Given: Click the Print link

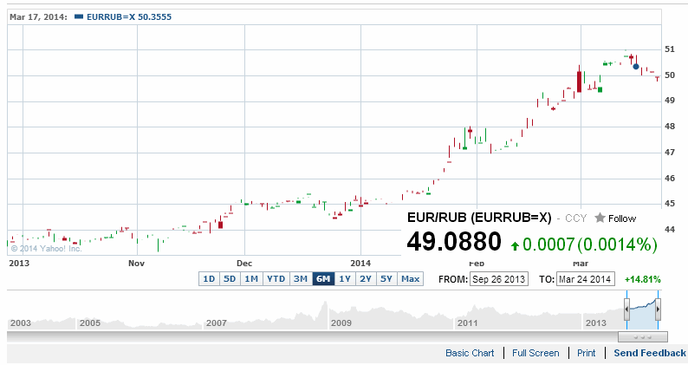Looking at the screenshot, I should 586,353.
